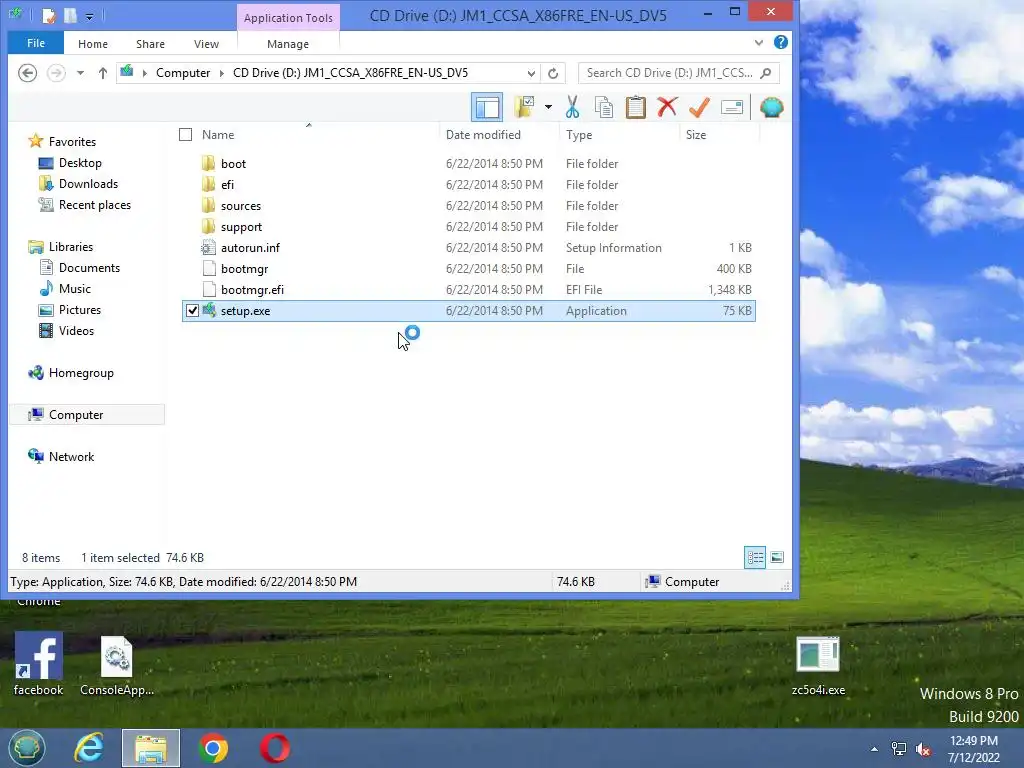Viewport: 1024px width, 768px height.
Task: Sort by the Type column header
Action: (x=579, y=135)
